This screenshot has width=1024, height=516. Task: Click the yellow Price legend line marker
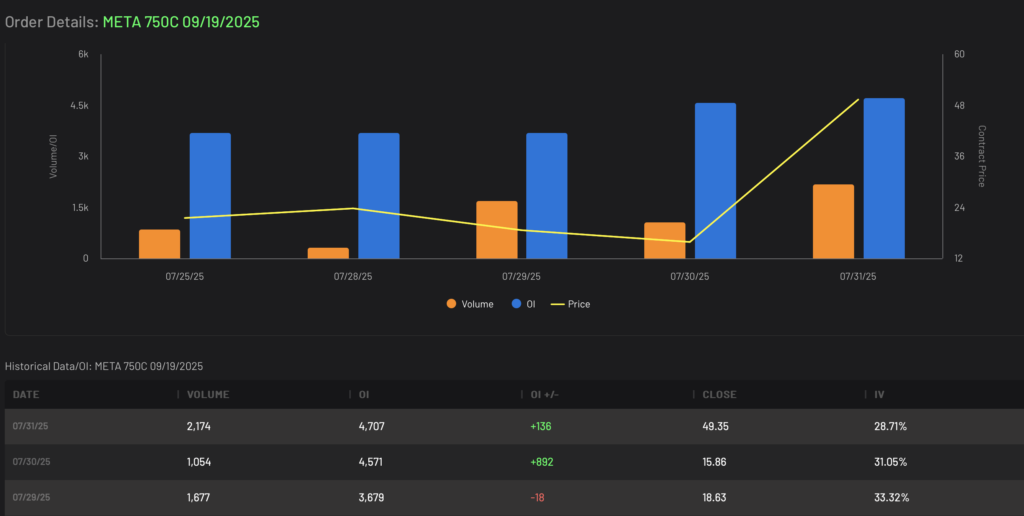[557, 304]
